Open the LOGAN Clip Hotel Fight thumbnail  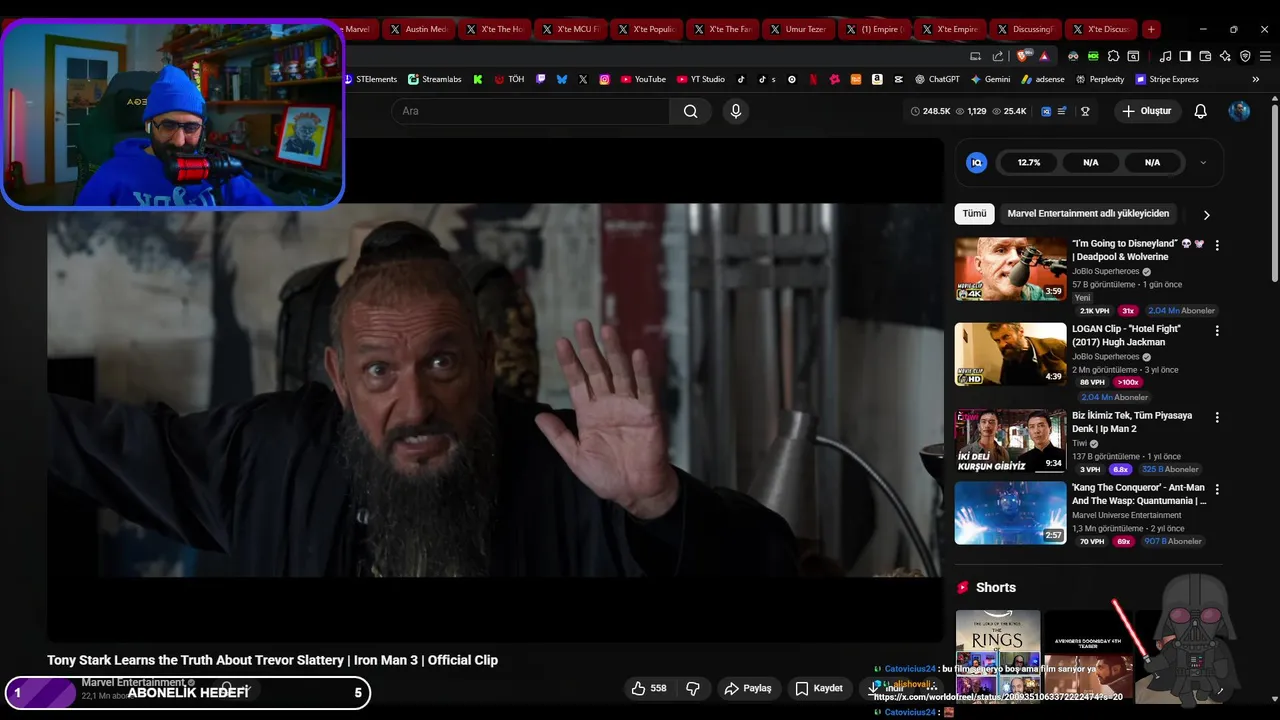tap(1010, 354)
